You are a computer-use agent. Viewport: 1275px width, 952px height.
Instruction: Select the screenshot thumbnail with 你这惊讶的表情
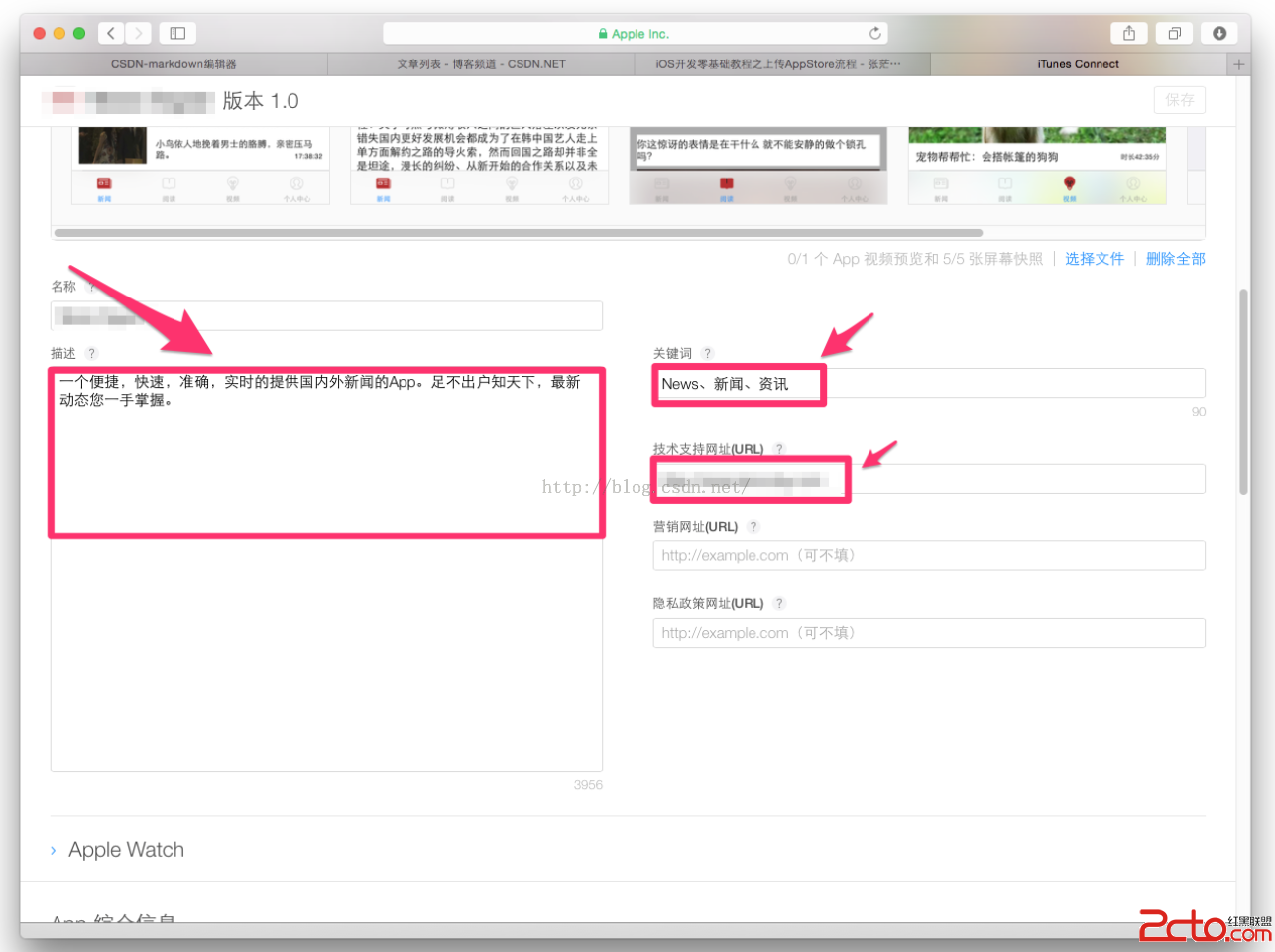tap(757, 166)
